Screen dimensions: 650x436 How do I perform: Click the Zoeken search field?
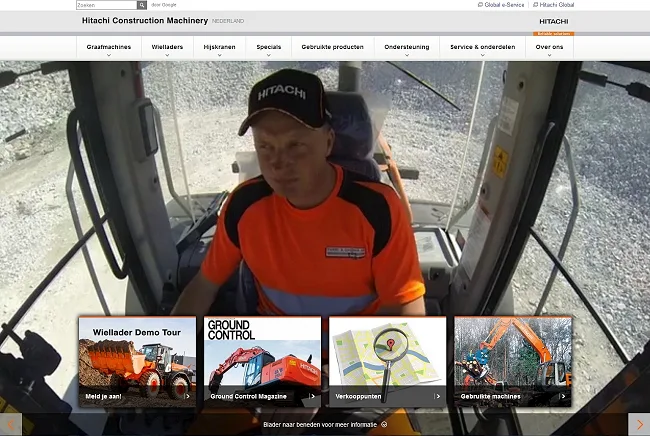(x=105, y=5)
